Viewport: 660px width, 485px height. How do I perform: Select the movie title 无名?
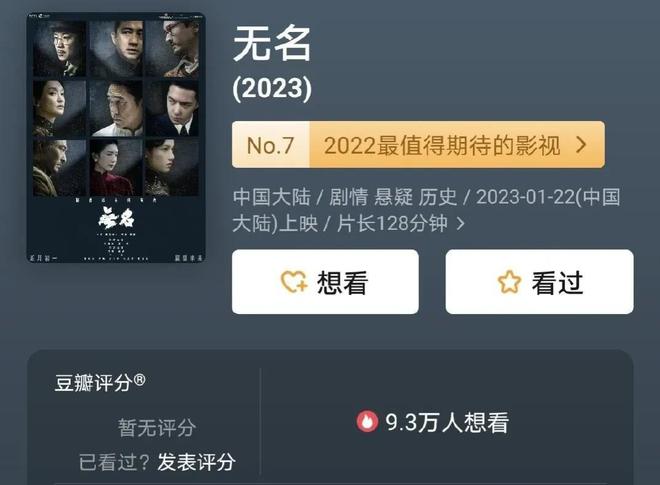[x=272, y=43]
